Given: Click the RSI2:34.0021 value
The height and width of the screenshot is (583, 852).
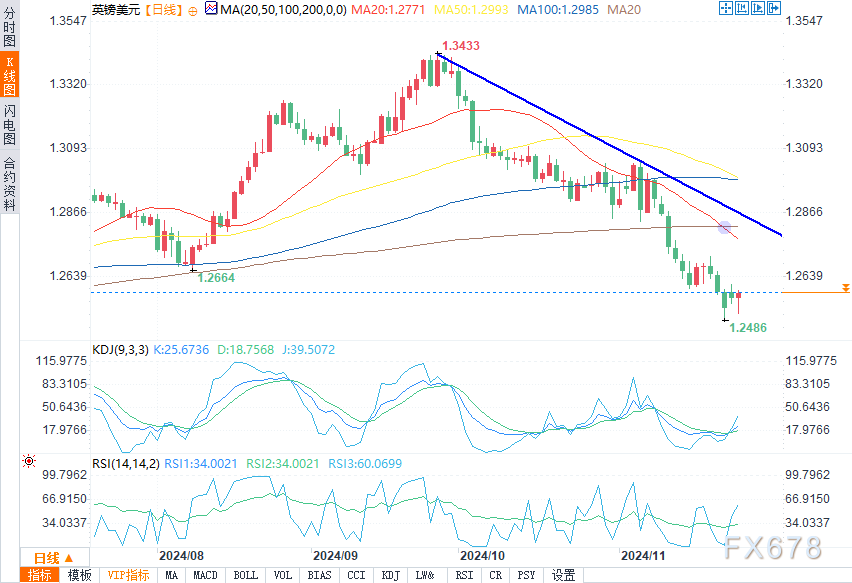Looking at the screenshot, I should tap(283, 464).
